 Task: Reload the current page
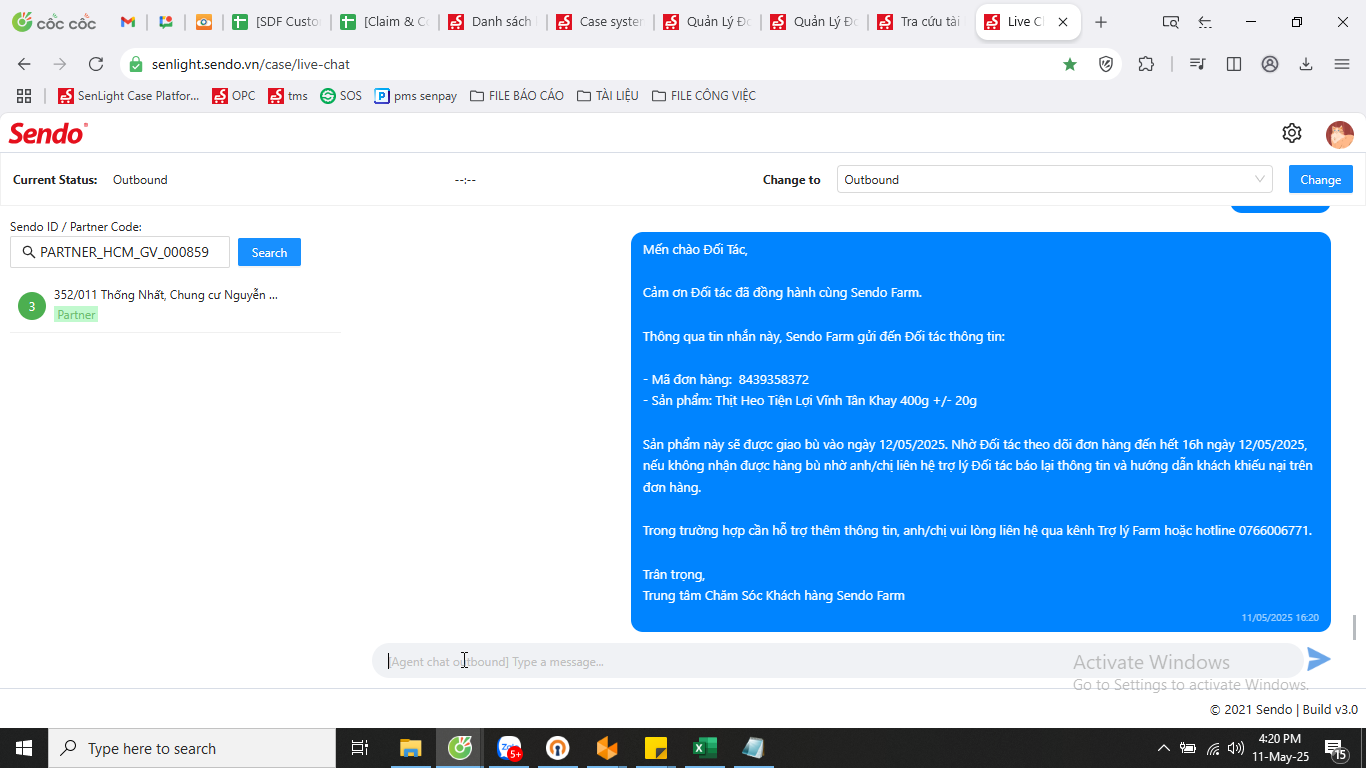click(x=96, y=64)
